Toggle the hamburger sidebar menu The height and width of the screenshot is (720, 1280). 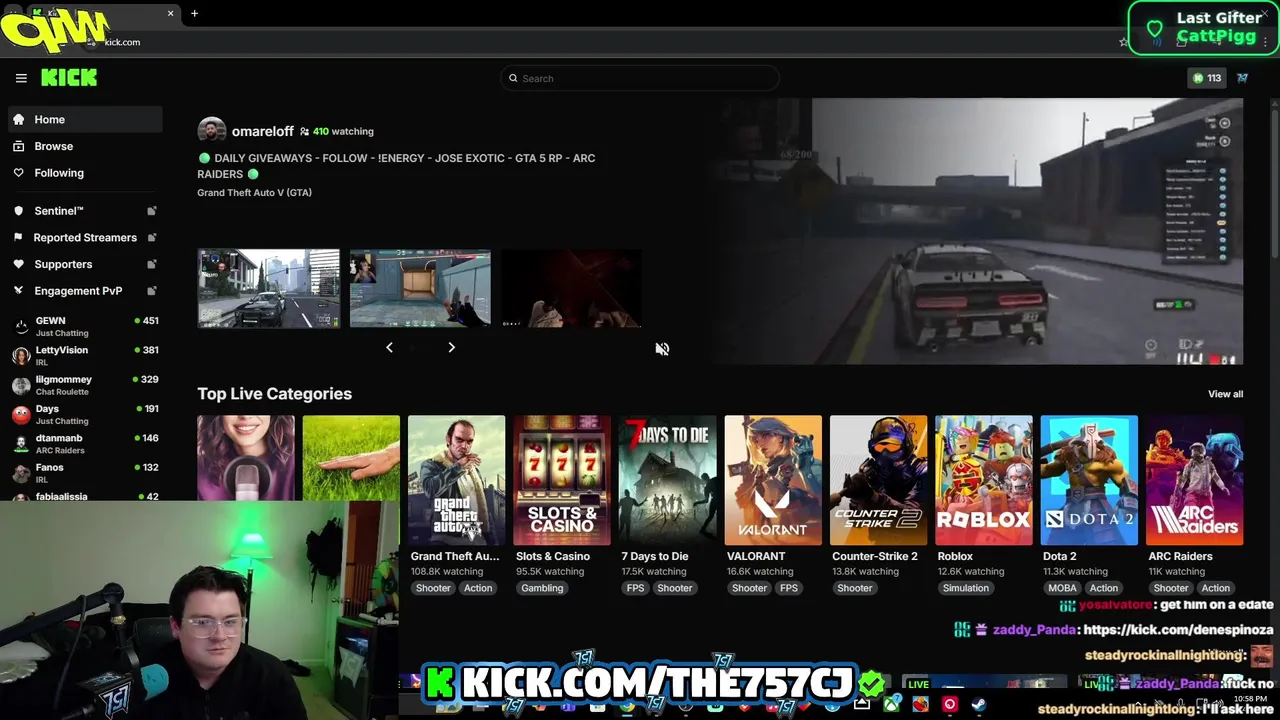coord(21,78)
